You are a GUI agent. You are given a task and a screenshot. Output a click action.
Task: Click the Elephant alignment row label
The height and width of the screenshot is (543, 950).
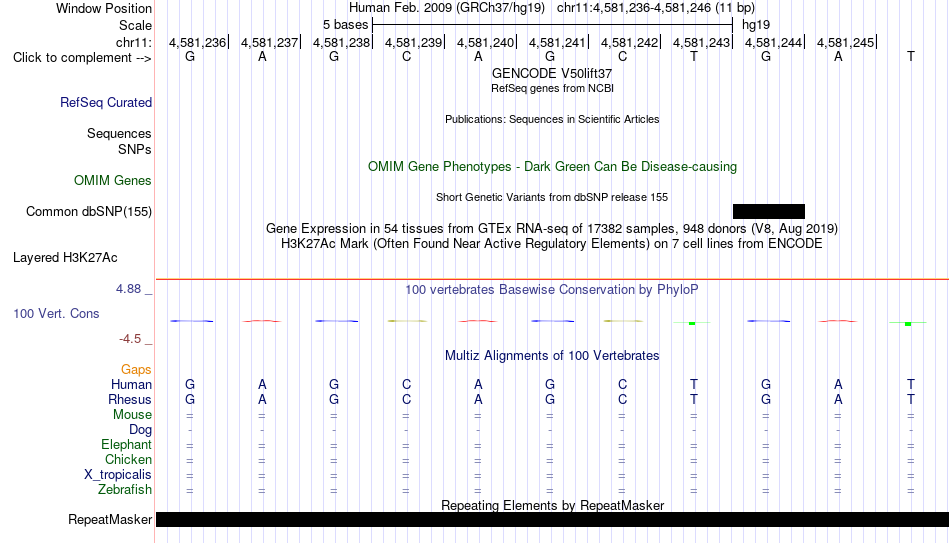click(126, 445)
